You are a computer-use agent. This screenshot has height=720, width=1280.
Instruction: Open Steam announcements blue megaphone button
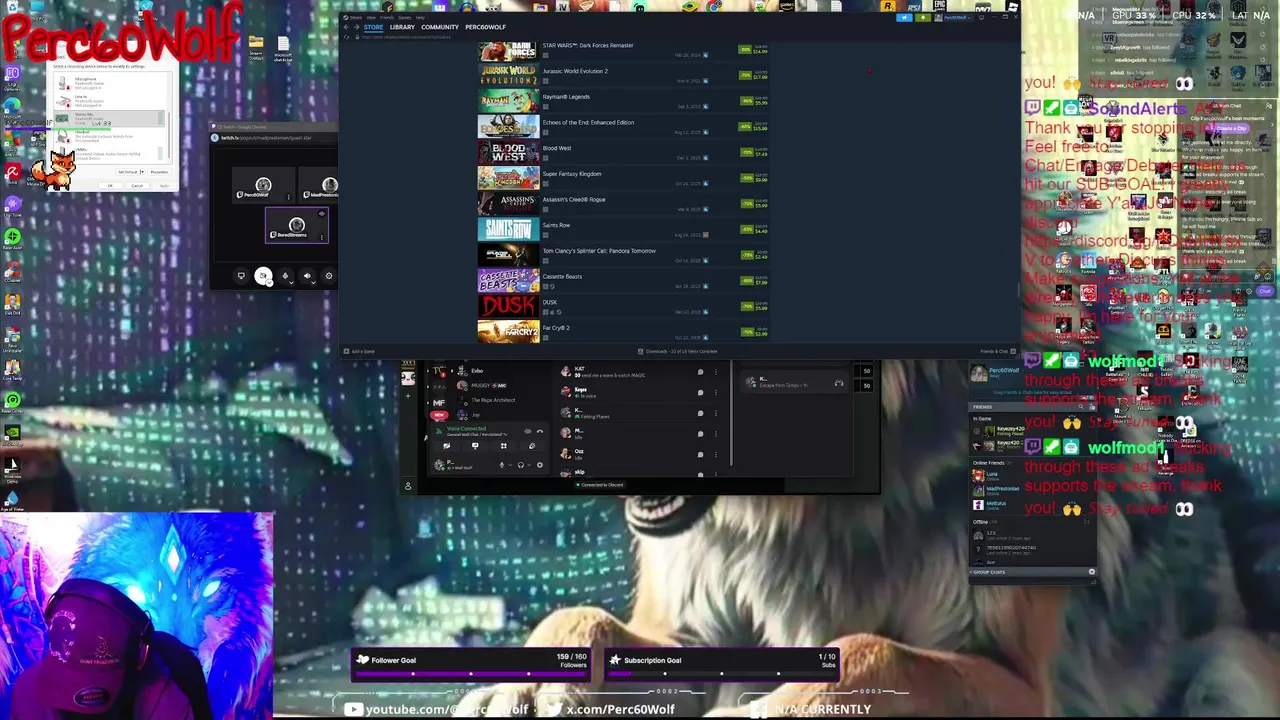coord(904,17)
